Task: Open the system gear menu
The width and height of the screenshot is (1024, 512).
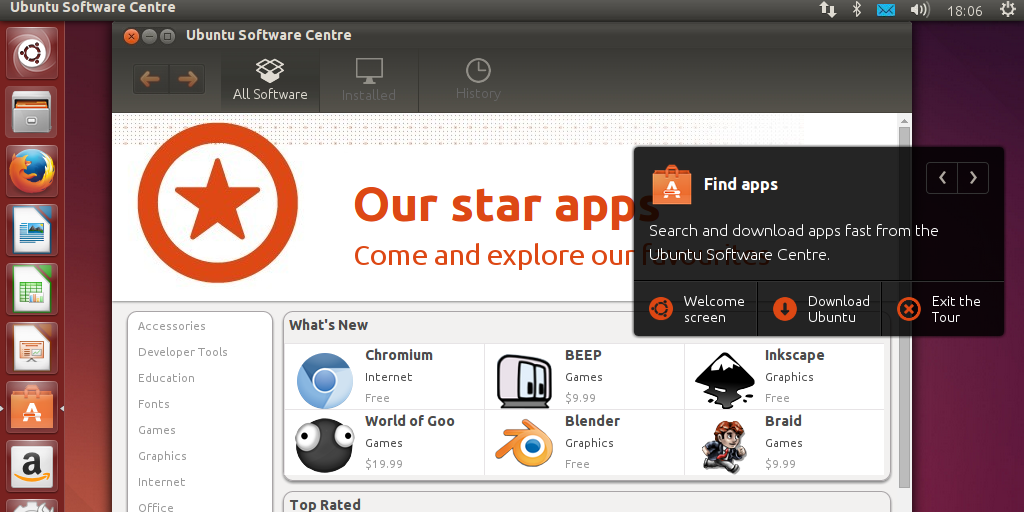Action: pos(1008,10)
